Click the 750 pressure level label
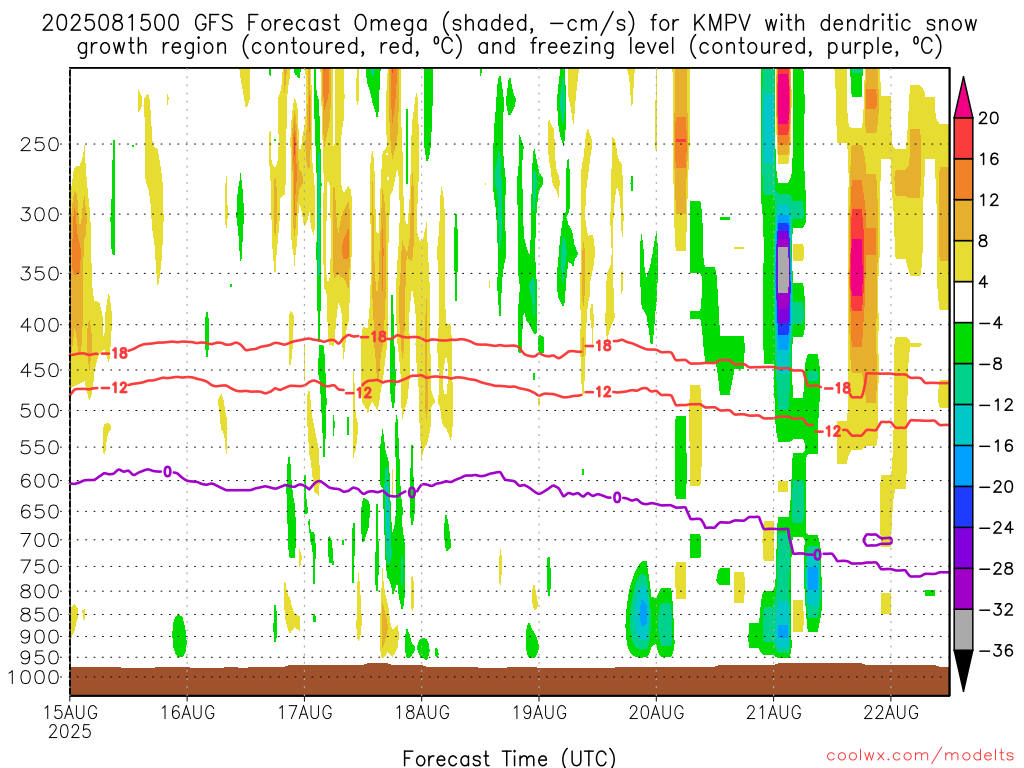 point(40,566)
